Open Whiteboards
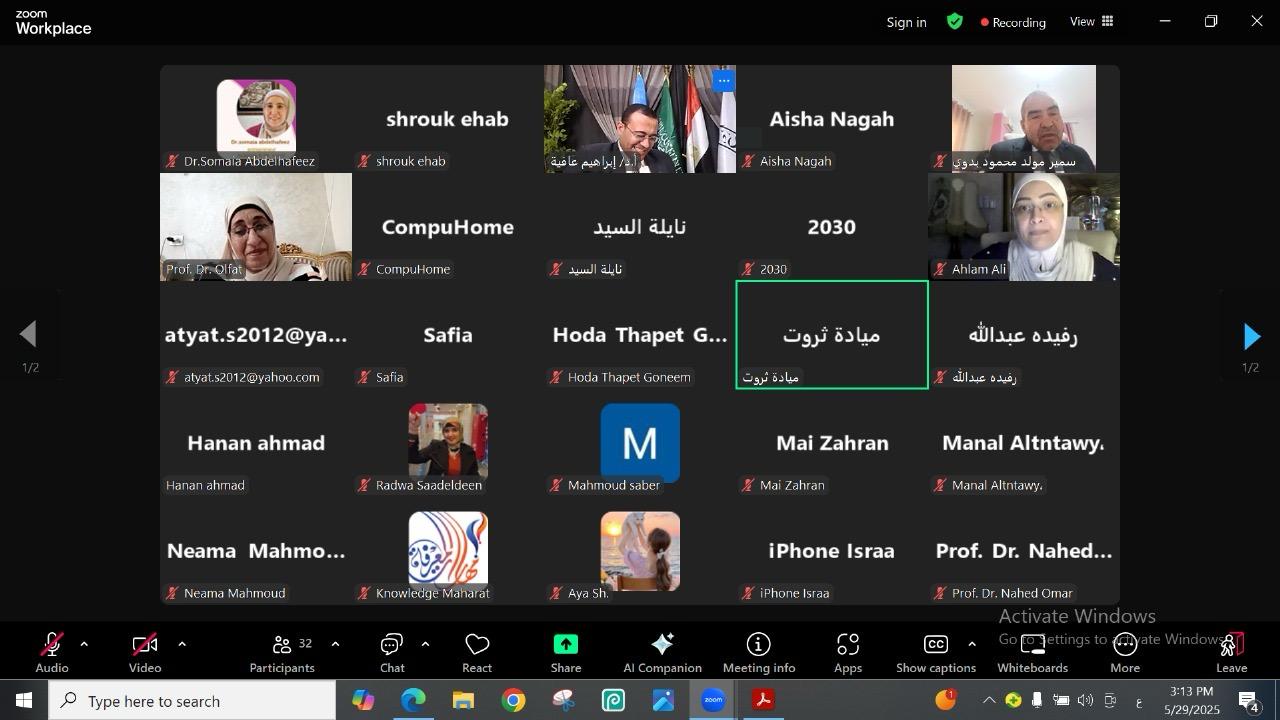1280x720 pixels. tap(1032, 652)
